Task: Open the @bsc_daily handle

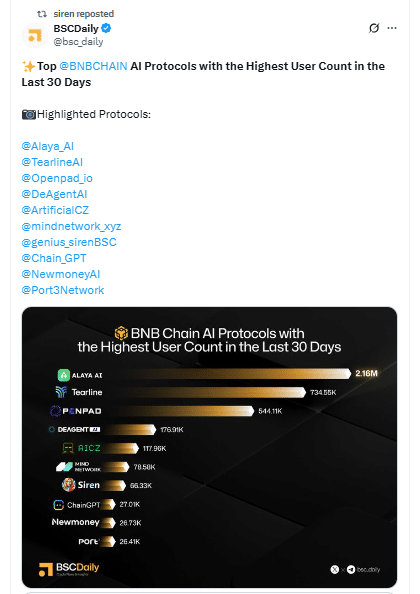Action: 78,41
